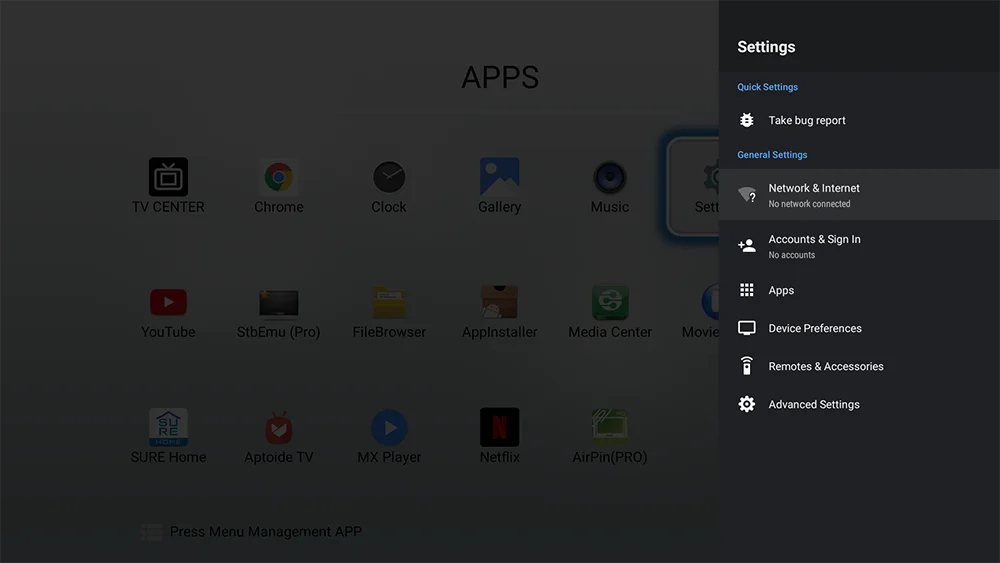Open the YouTube app icon

[168, 302]
